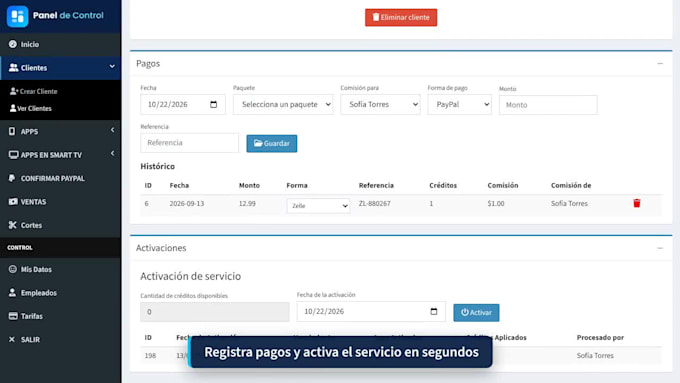Expand the APPS menu chevron

[x=112, y=130]
